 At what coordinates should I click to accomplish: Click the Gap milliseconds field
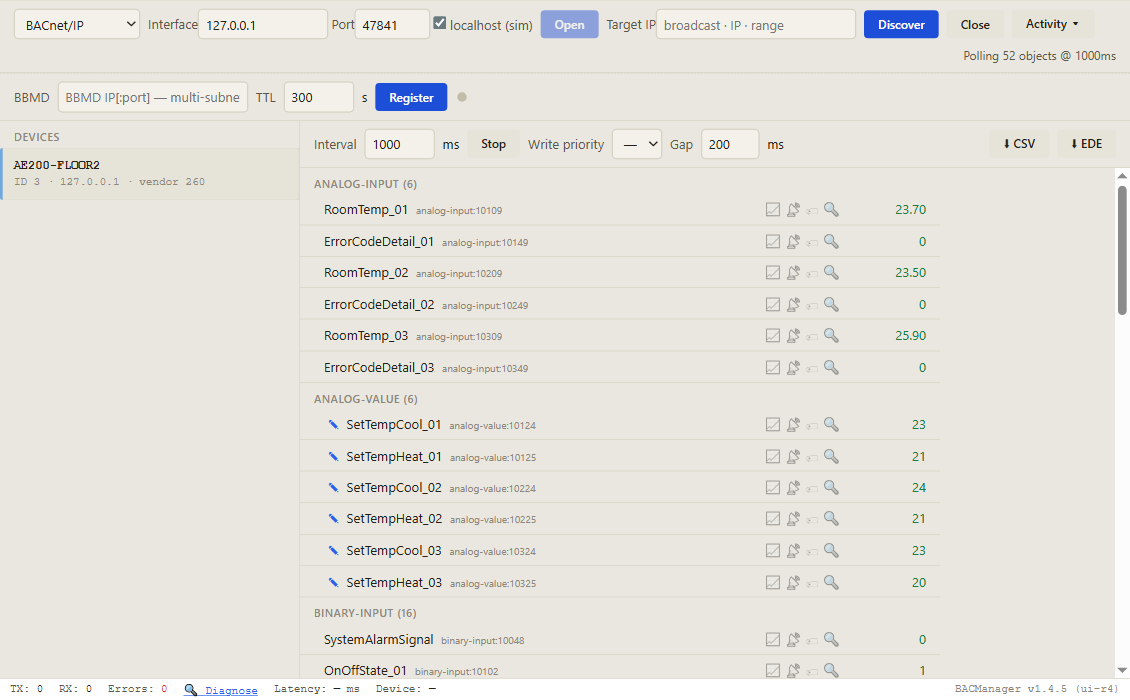[729, 144]
